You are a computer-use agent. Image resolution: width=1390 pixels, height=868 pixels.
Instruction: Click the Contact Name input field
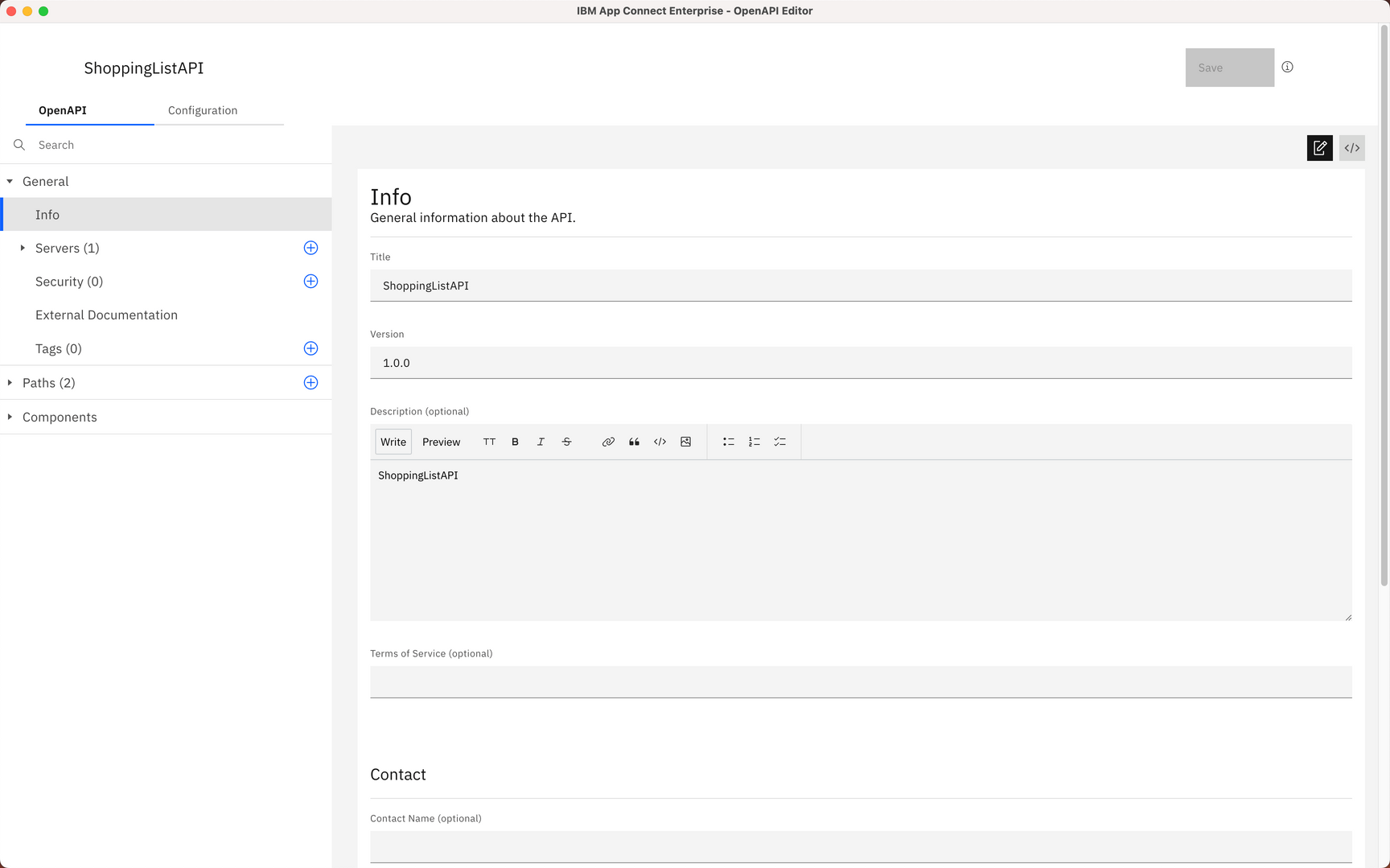(861, 847)
